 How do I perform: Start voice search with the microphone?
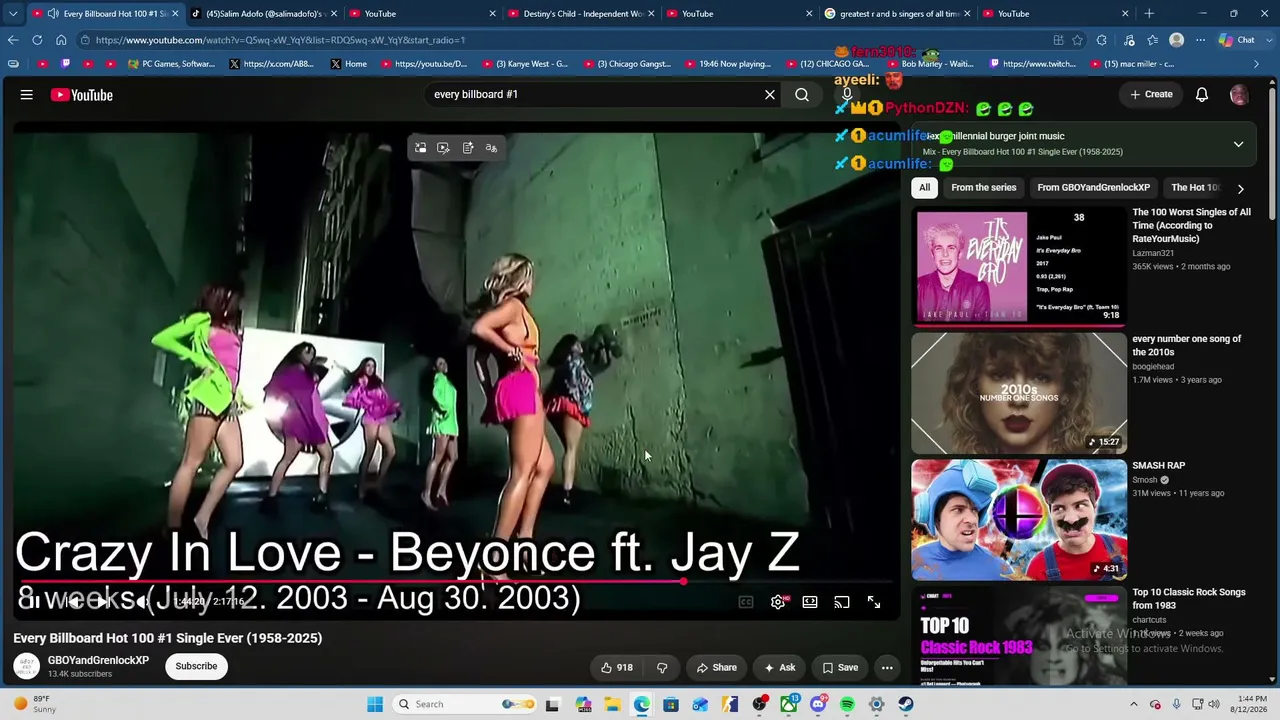[847, 95]
